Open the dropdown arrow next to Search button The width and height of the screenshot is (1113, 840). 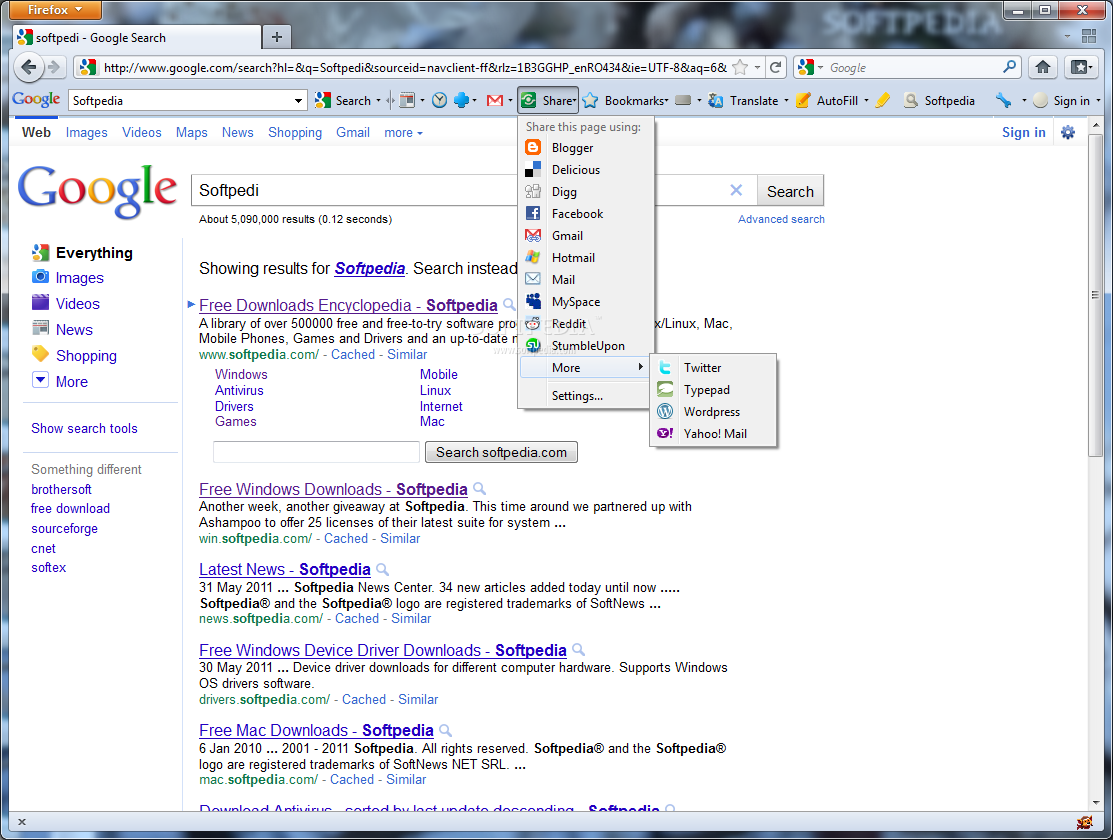378,101
